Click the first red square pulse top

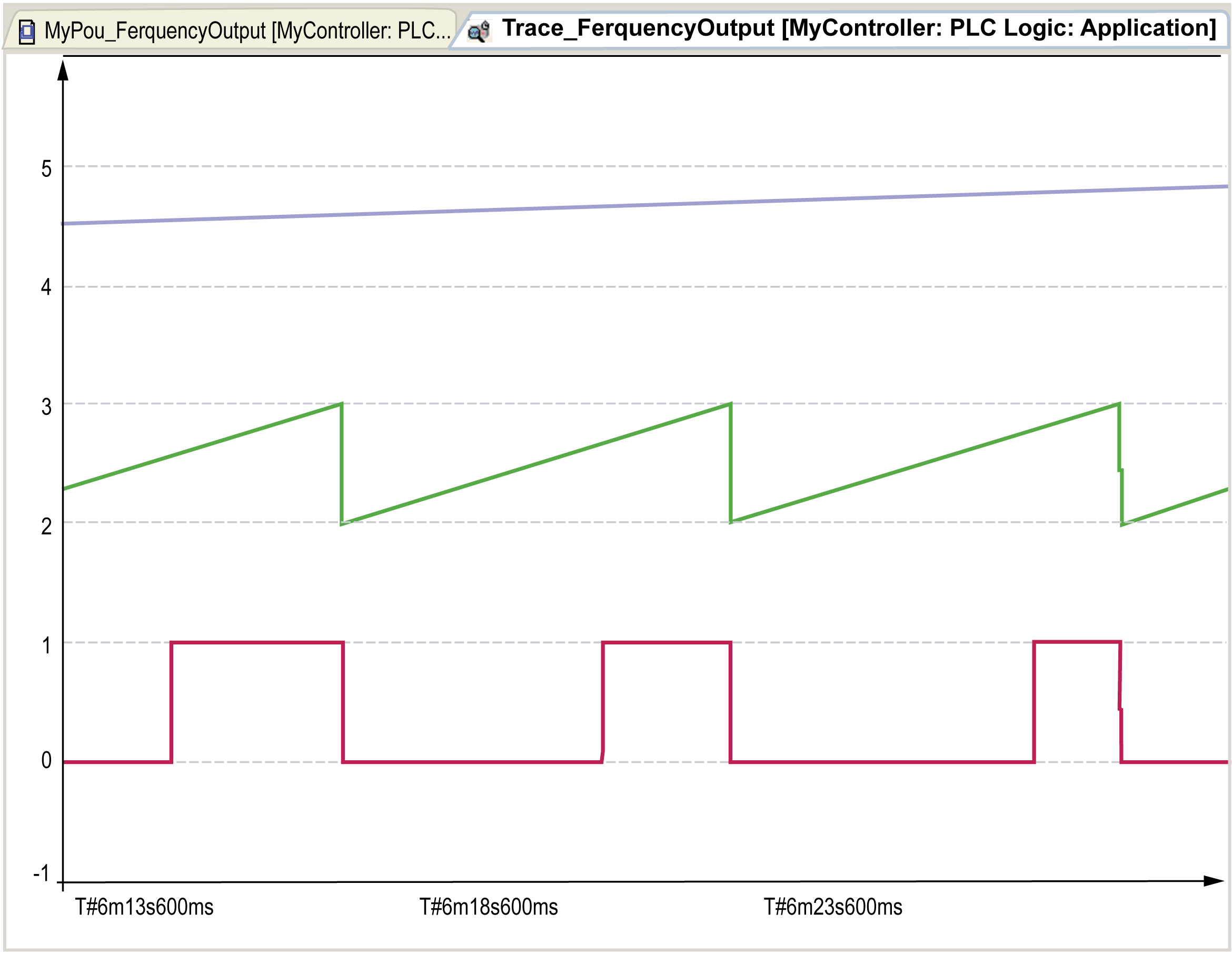click(257, 642)
